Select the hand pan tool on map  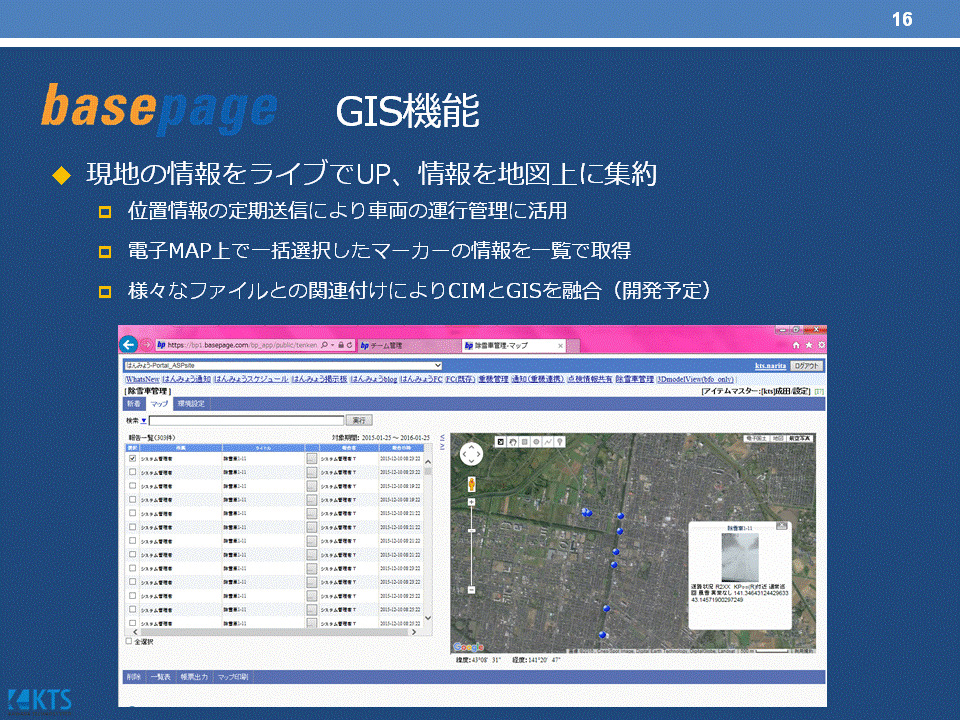(511, 440)
